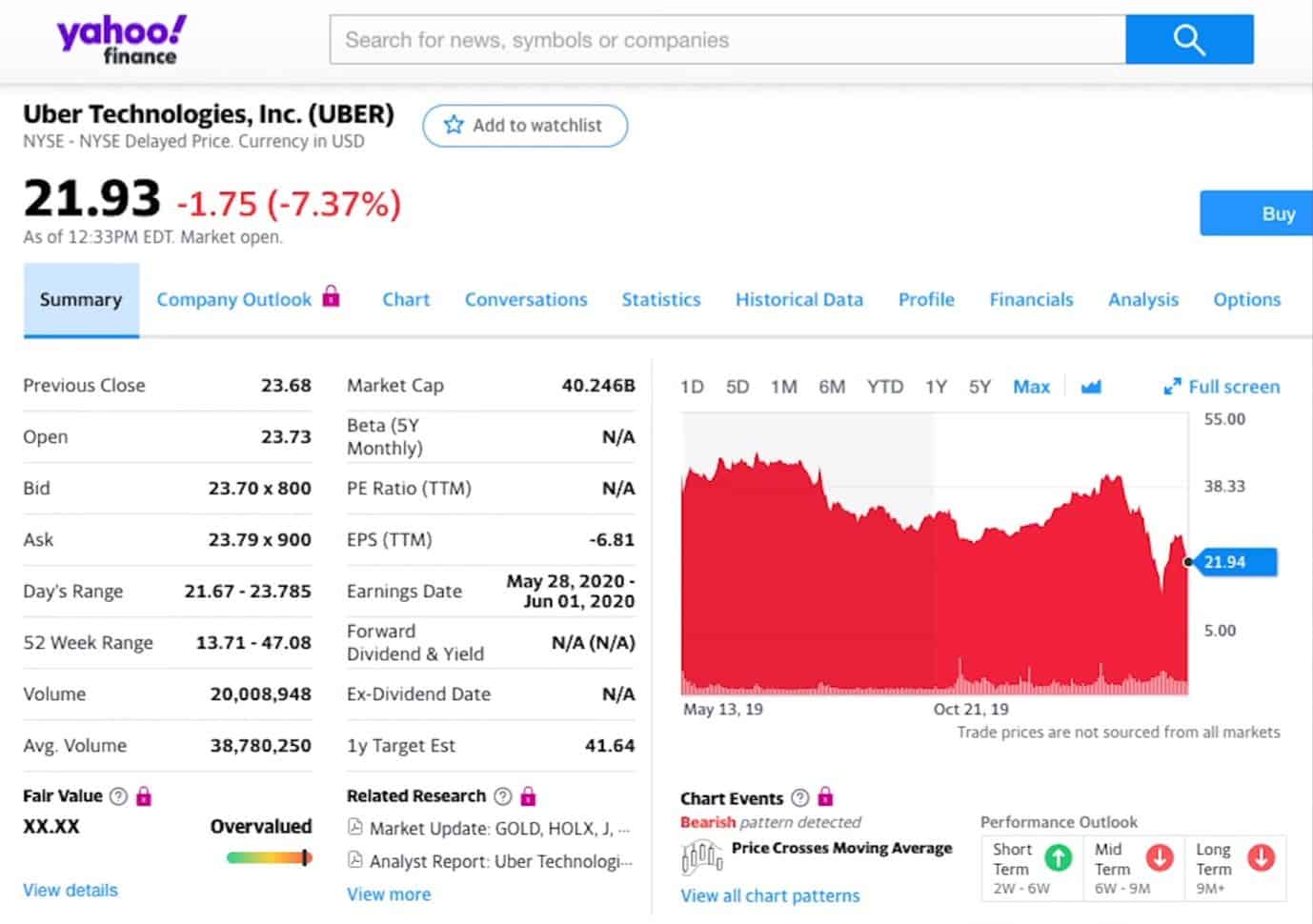
Task: Click the search input field
Action: pos(728,39)
